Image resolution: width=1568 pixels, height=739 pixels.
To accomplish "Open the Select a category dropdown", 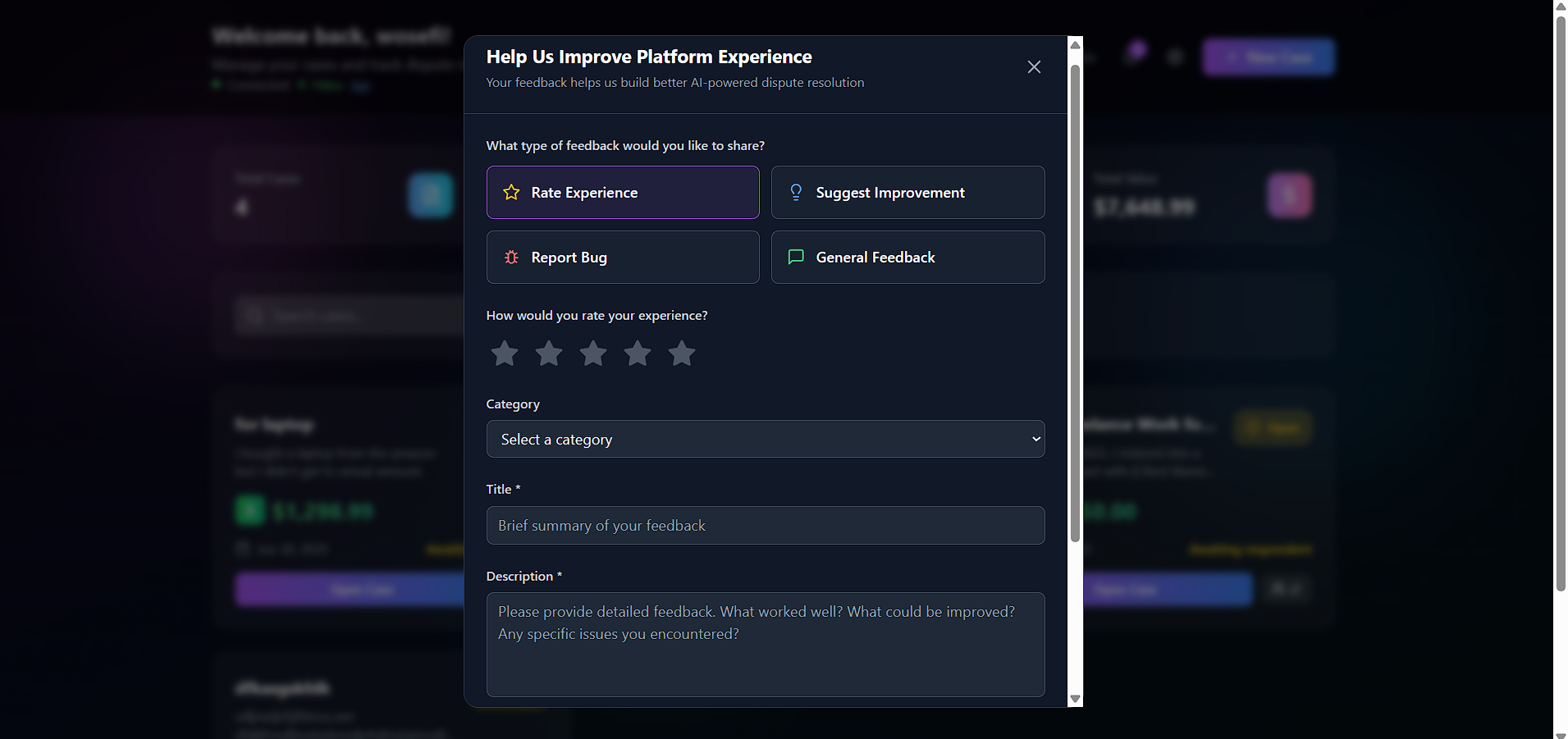I will coord(766,440).
